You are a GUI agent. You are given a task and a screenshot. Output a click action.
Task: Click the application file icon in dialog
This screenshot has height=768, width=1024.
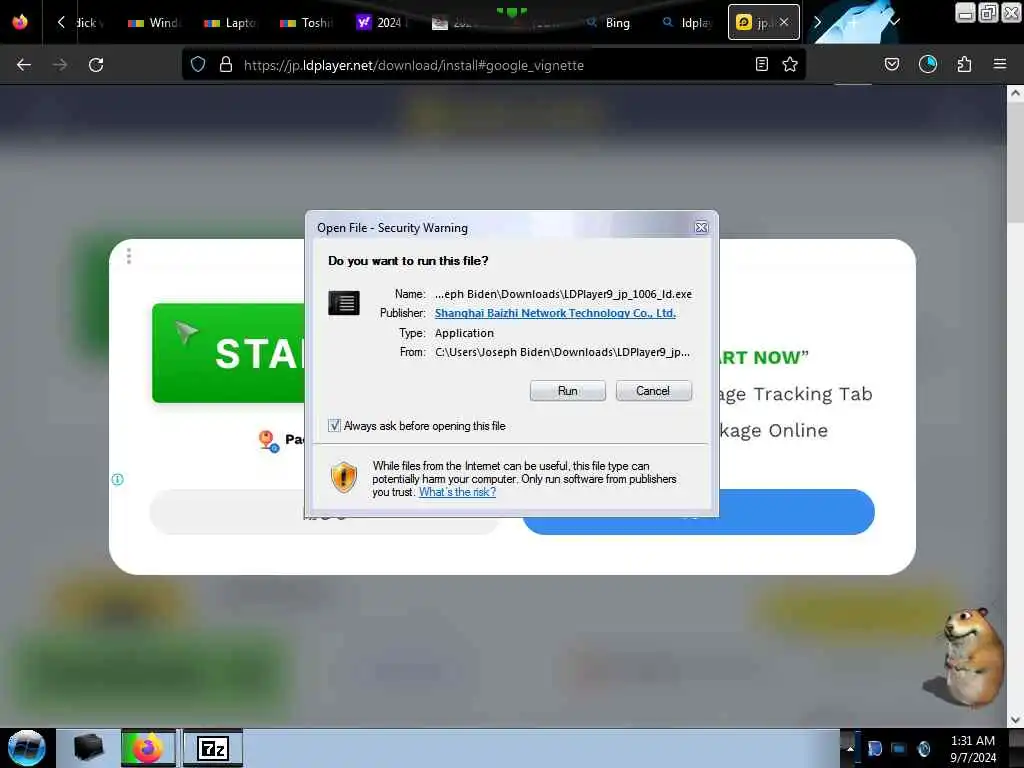pos(344,303)
